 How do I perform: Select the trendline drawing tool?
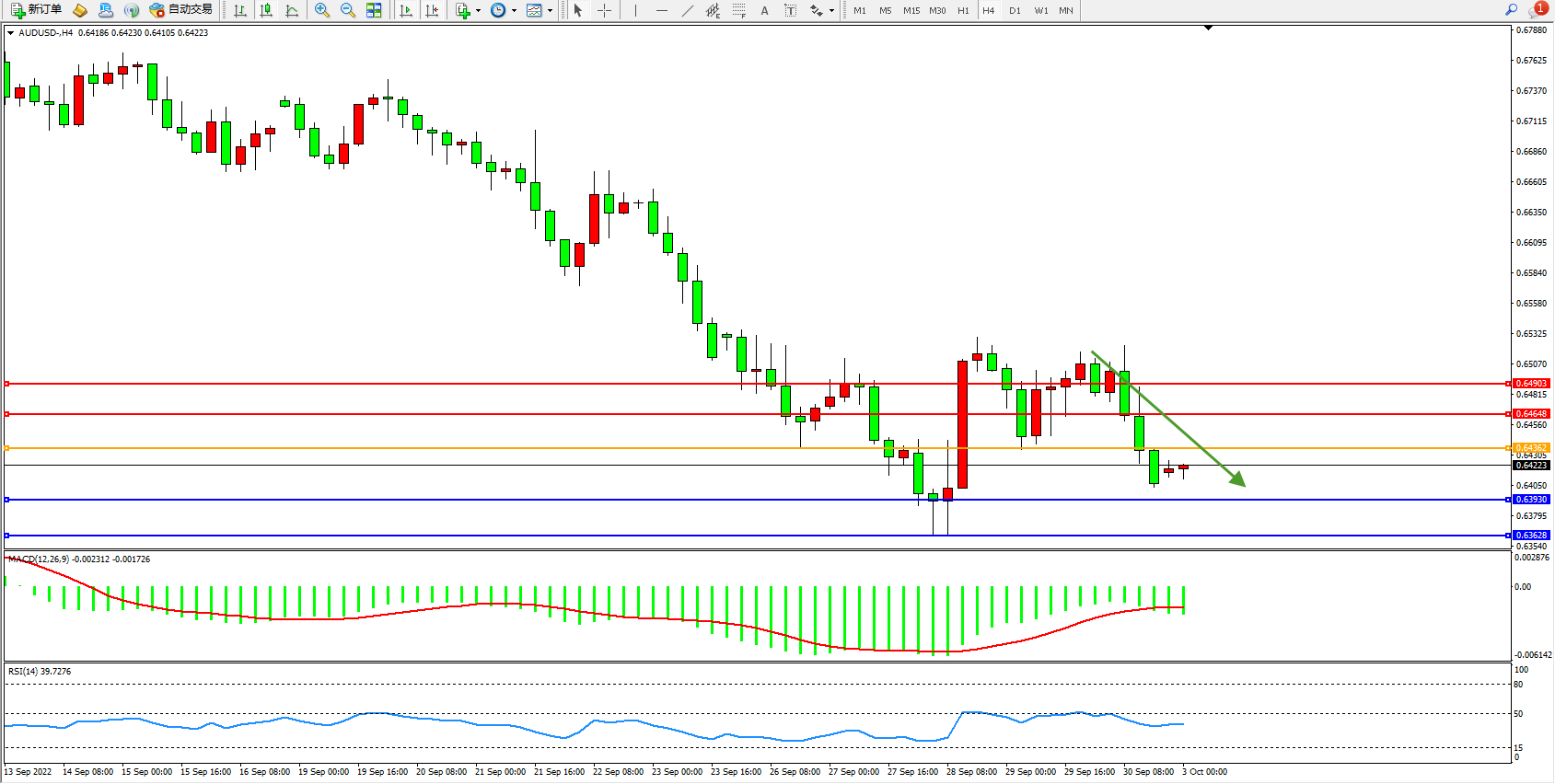(x=688, y=10)
